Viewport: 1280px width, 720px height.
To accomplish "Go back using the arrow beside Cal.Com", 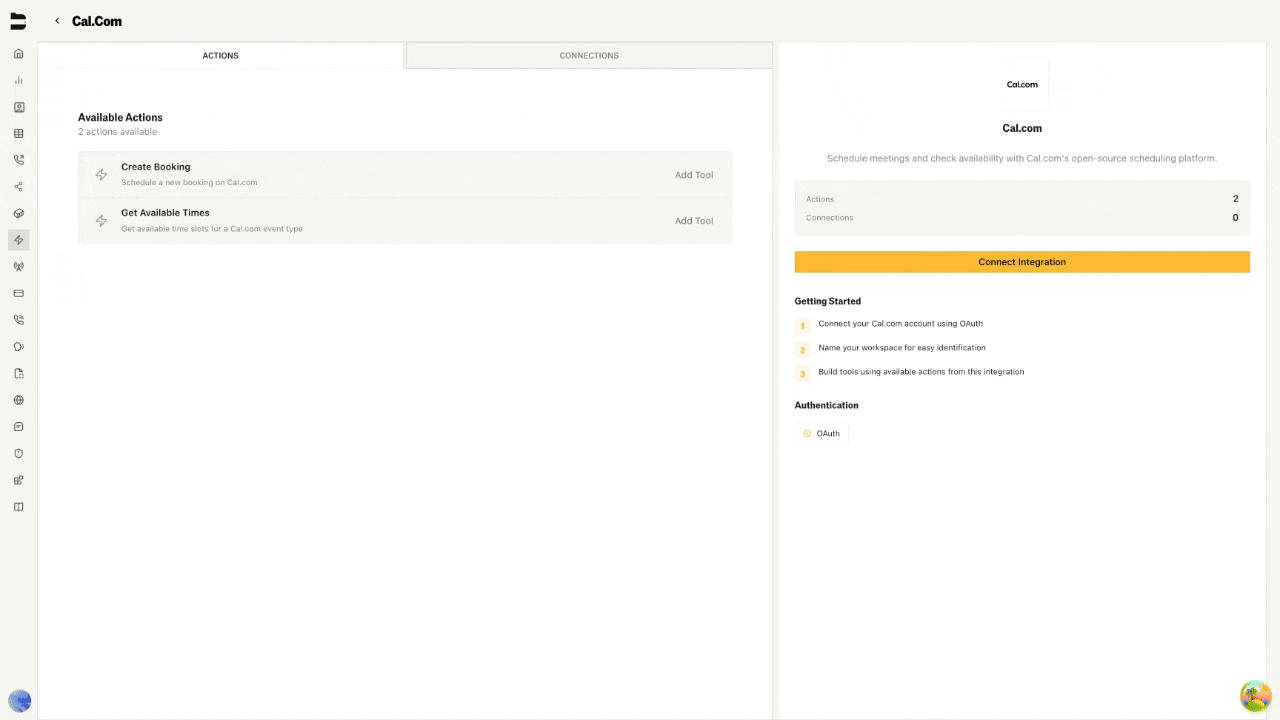I will click(57, 21).
